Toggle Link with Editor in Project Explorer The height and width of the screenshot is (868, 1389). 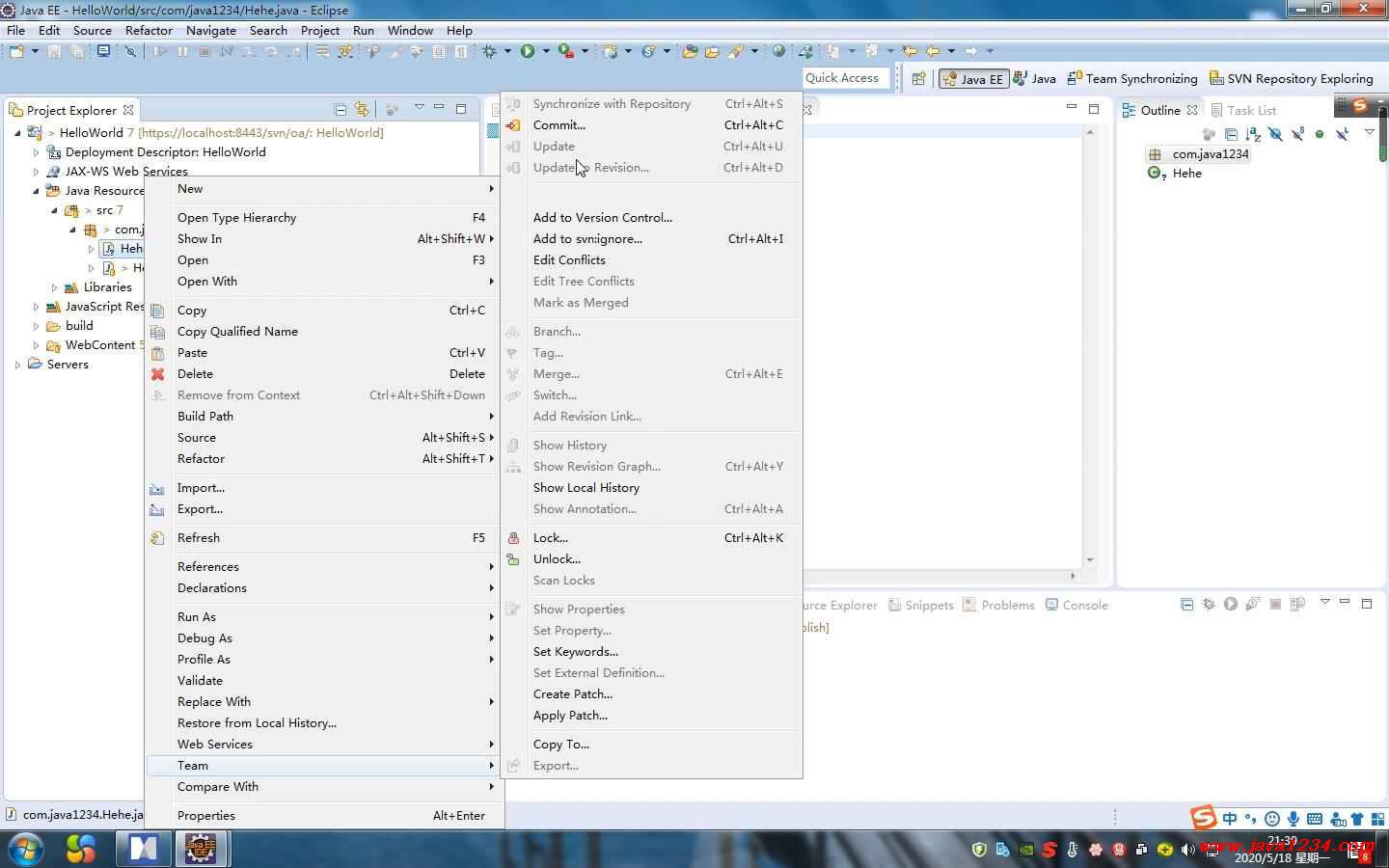pos(362,109)
